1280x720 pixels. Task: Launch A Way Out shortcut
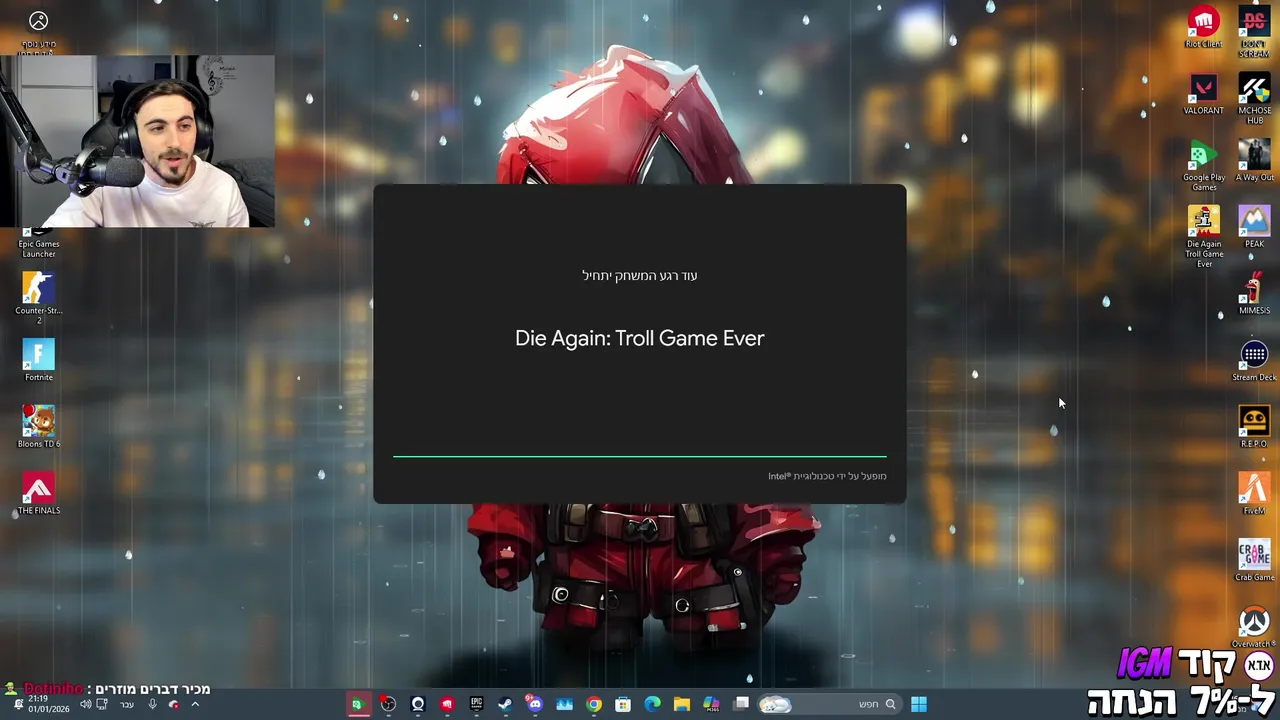(1254, 160)
